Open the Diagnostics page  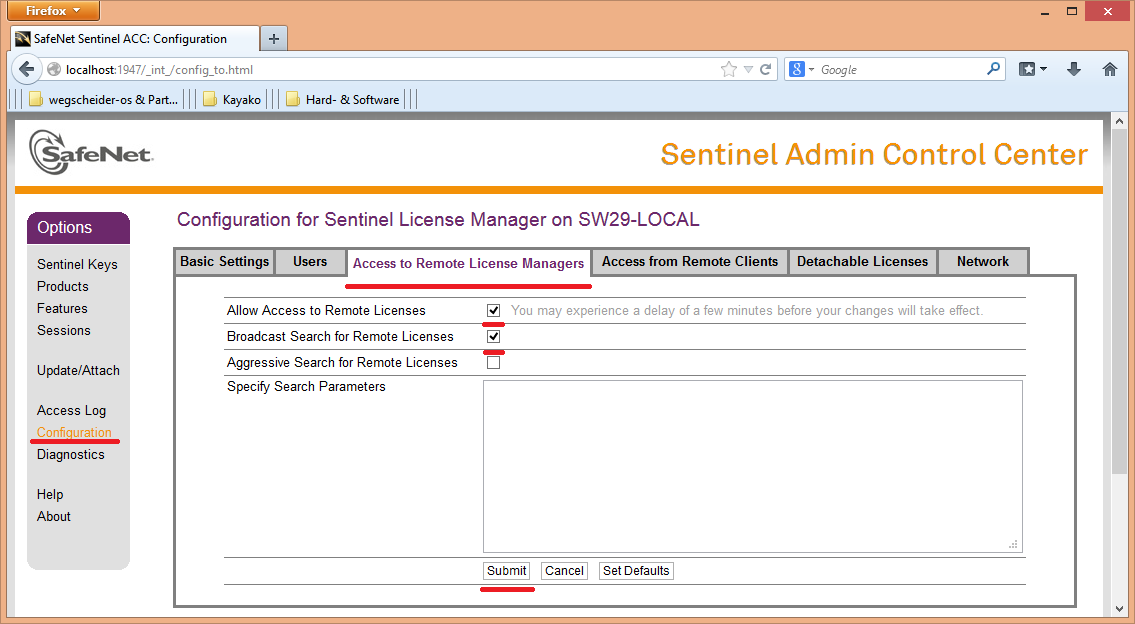coord(70,455)
